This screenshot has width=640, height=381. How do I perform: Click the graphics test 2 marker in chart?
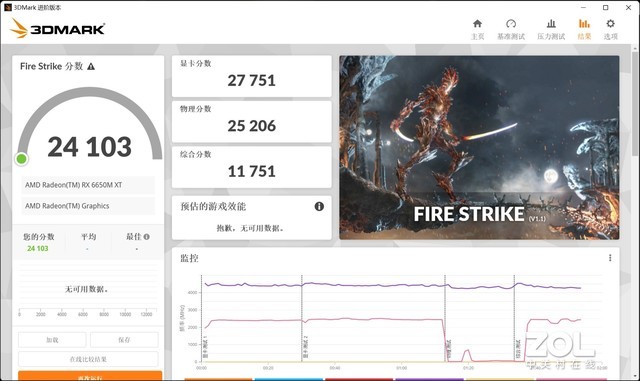point(306,348)
